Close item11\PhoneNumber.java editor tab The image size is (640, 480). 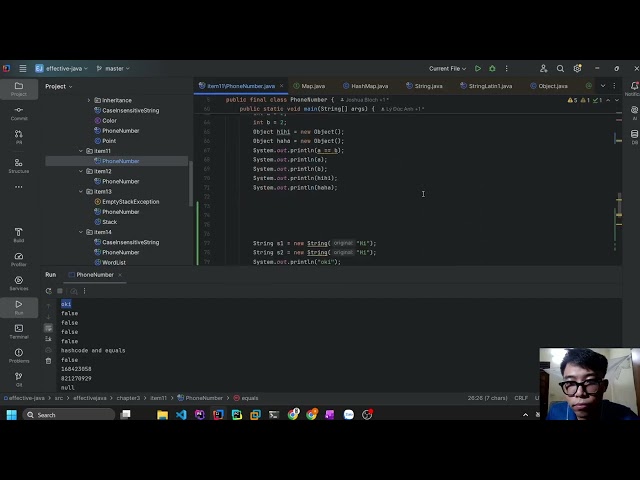(282, 86)
